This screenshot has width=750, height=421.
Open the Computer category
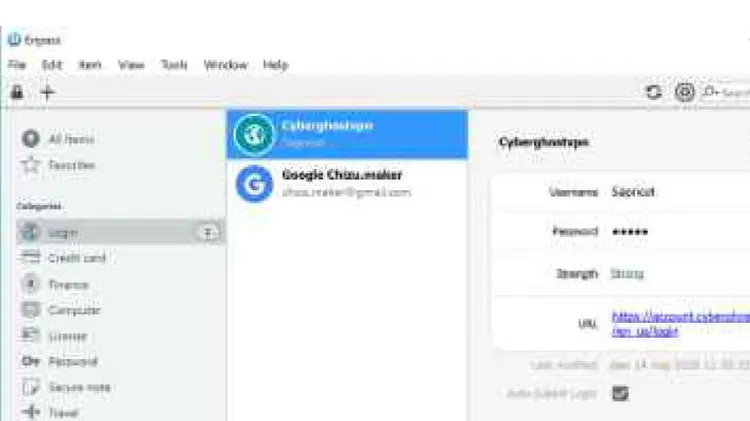61,310
